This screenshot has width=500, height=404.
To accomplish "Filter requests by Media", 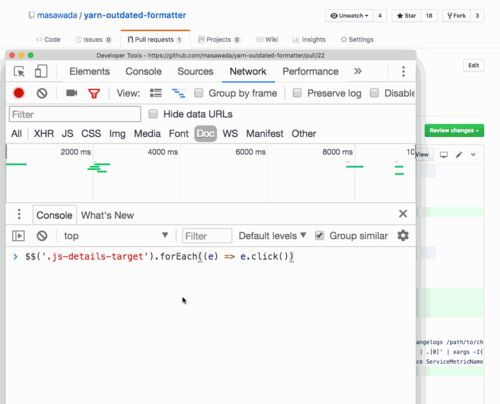I will click(147, 134).
